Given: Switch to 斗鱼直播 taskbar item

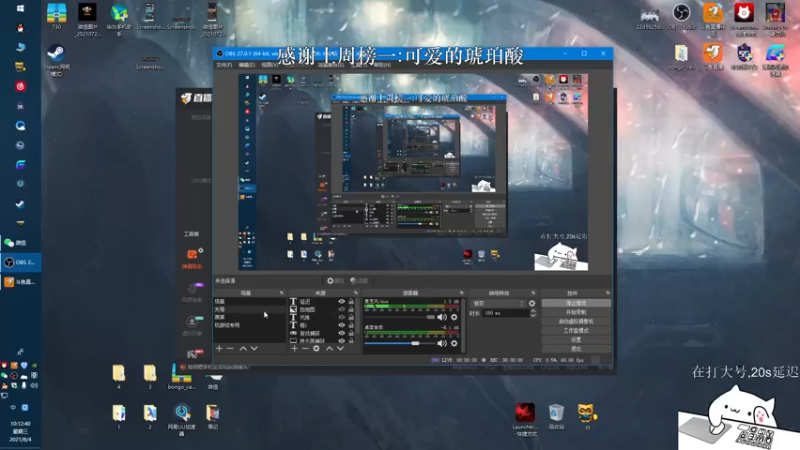Looking at the screenshot, I should point(20,282).
